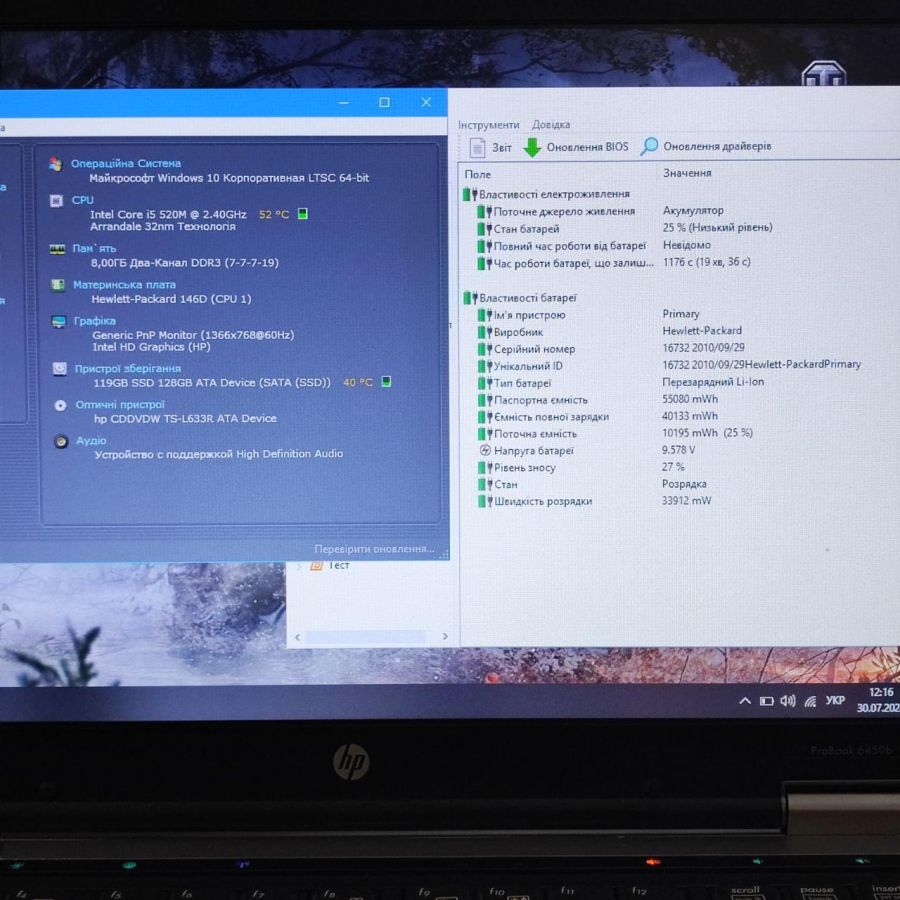
Task: Click the Перевірити оновлення link in Speccy
Action: [374, 549]
